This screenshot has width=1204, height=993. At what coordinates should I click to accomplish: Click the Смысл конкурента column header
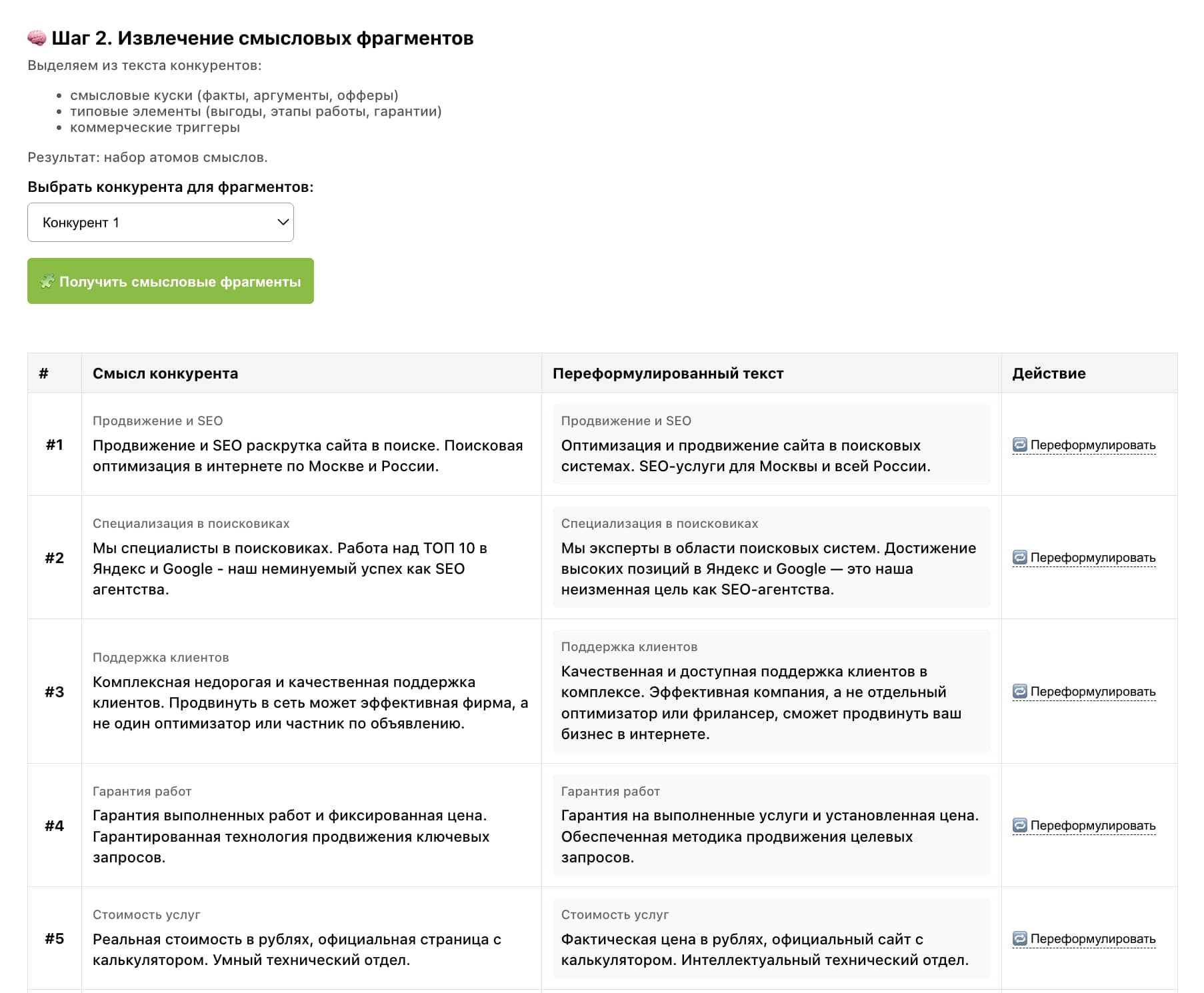[165, 373]
